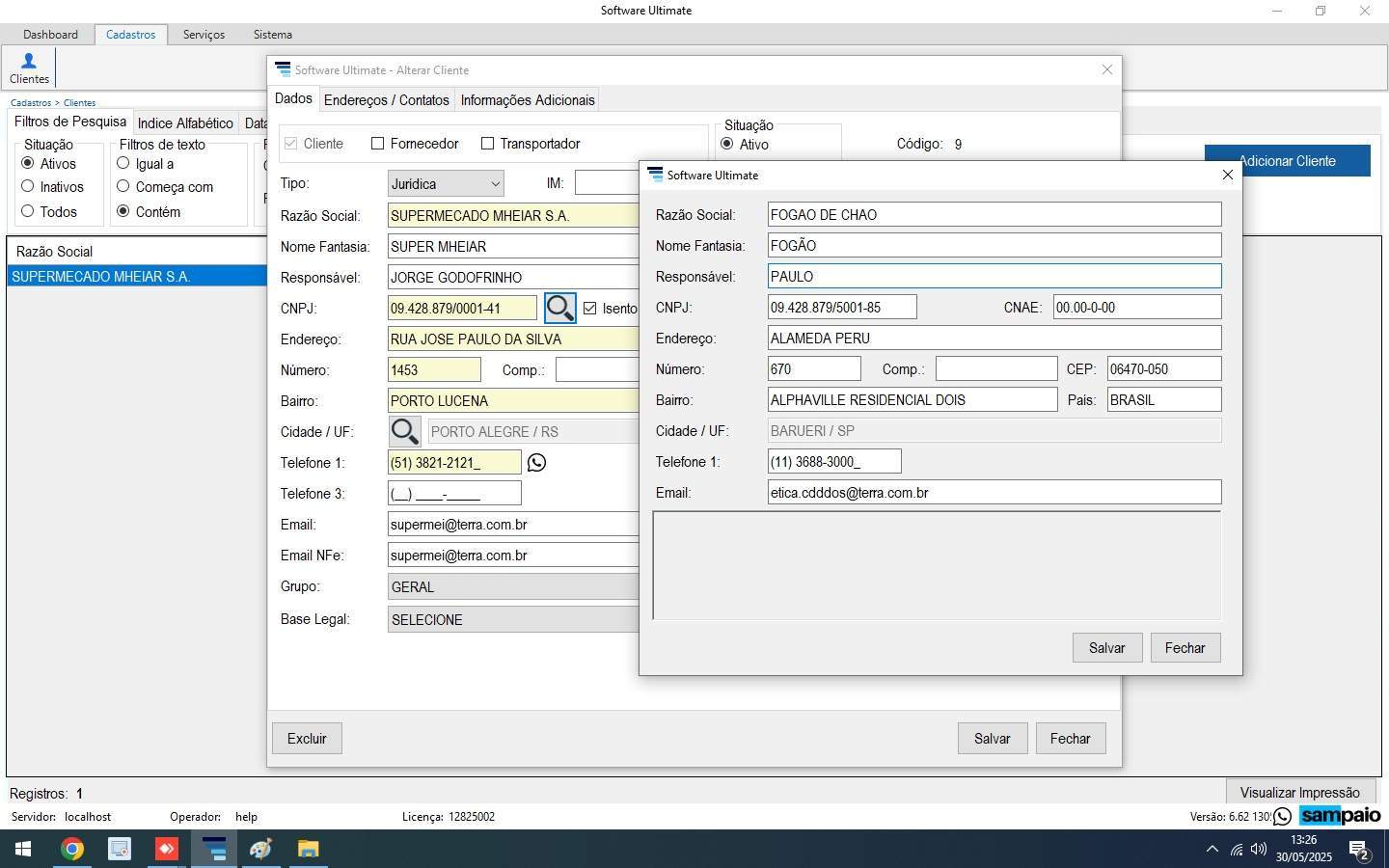Switch to Indice Alfabético tab
This screenshot has height=868, width=1389.
coord(185,123)
